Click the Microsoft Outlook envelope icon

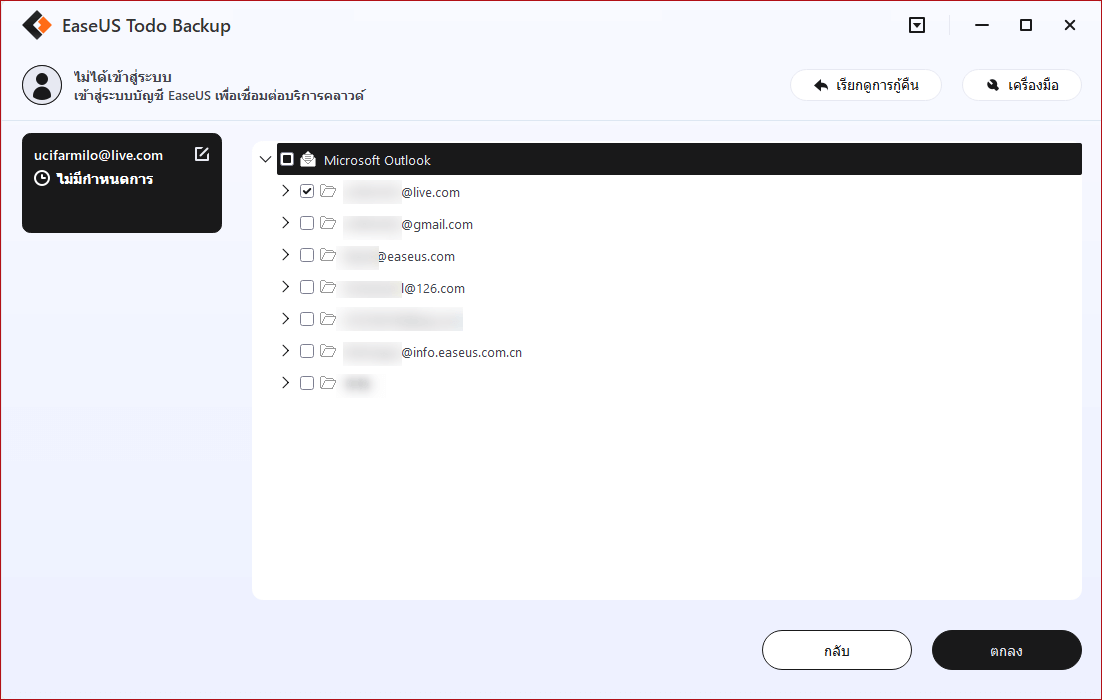(x=308, y=160)
